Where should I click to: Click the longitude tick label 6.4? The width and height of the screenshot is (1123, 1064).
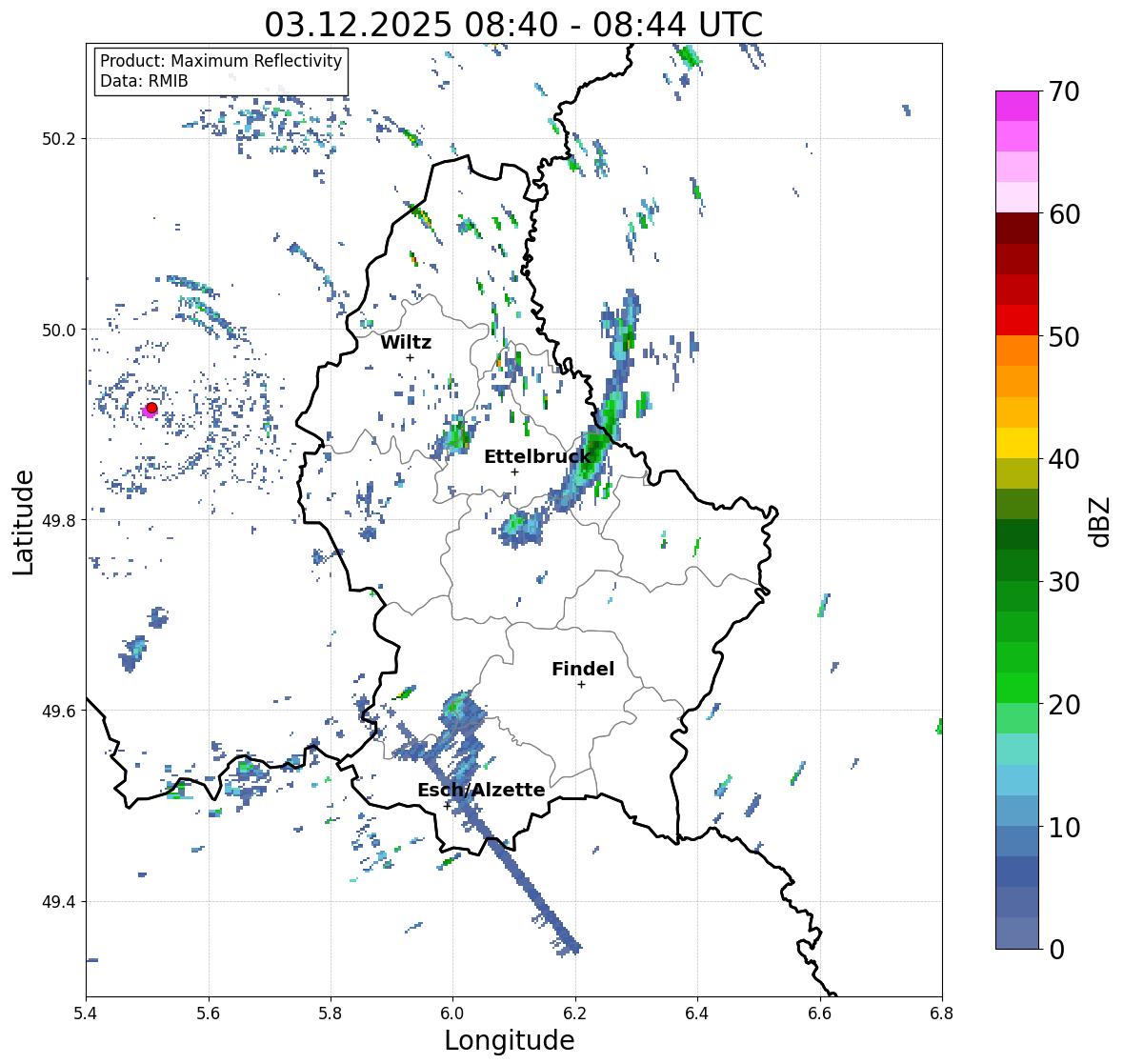(x=697, y=1013)
